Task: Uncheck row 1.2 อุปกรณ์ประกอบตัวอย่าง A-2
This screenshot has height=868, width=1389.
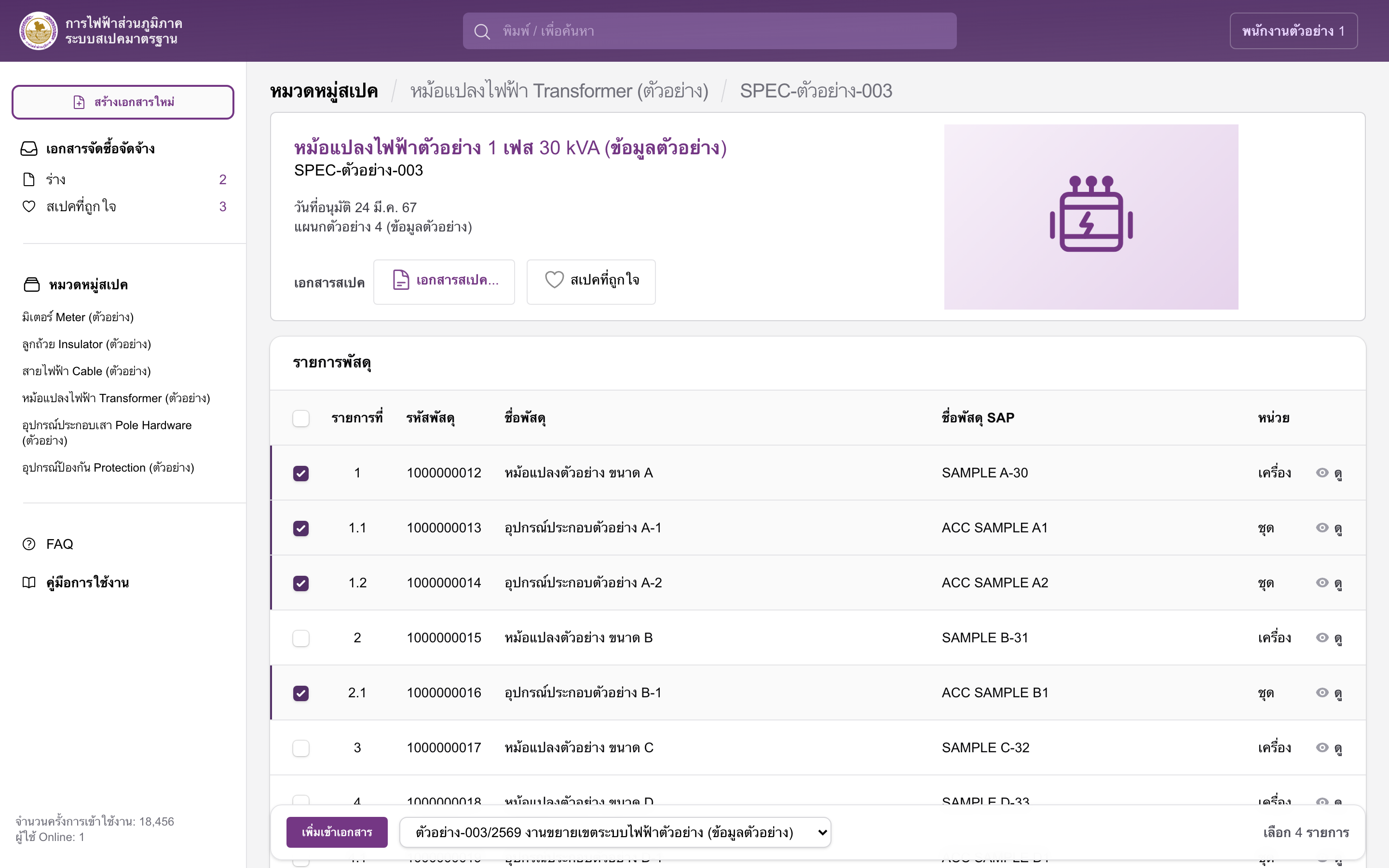Action: point(301,583)
